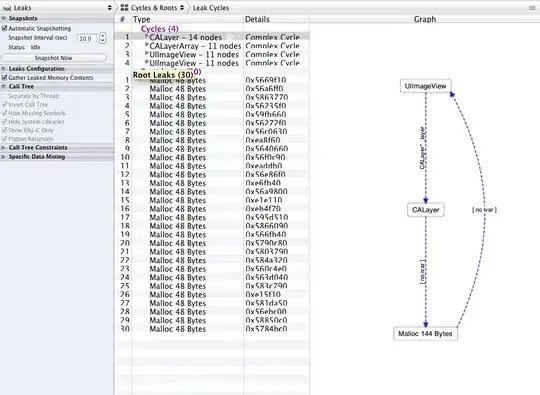Click the curved edge's [ no ivar ] label
Screen dimensions: 540x395
tap(484, 210)
